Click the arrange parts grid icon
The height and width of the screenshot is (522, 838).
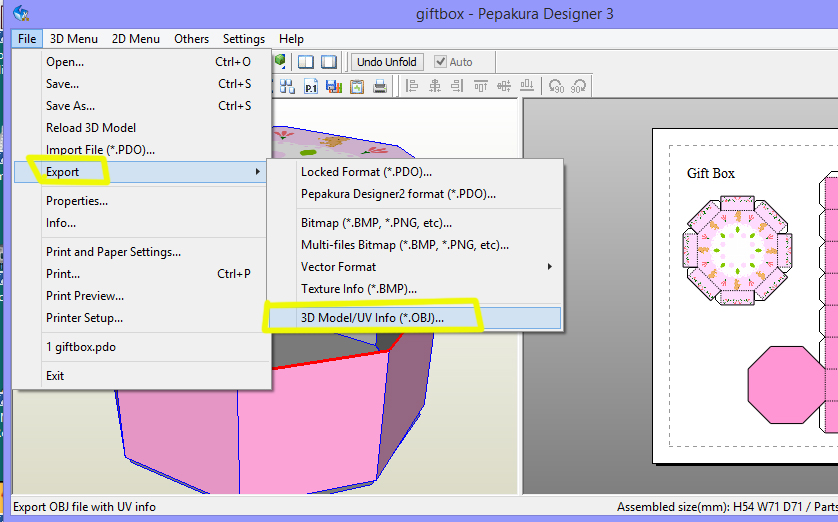click(x=287, y=86)
